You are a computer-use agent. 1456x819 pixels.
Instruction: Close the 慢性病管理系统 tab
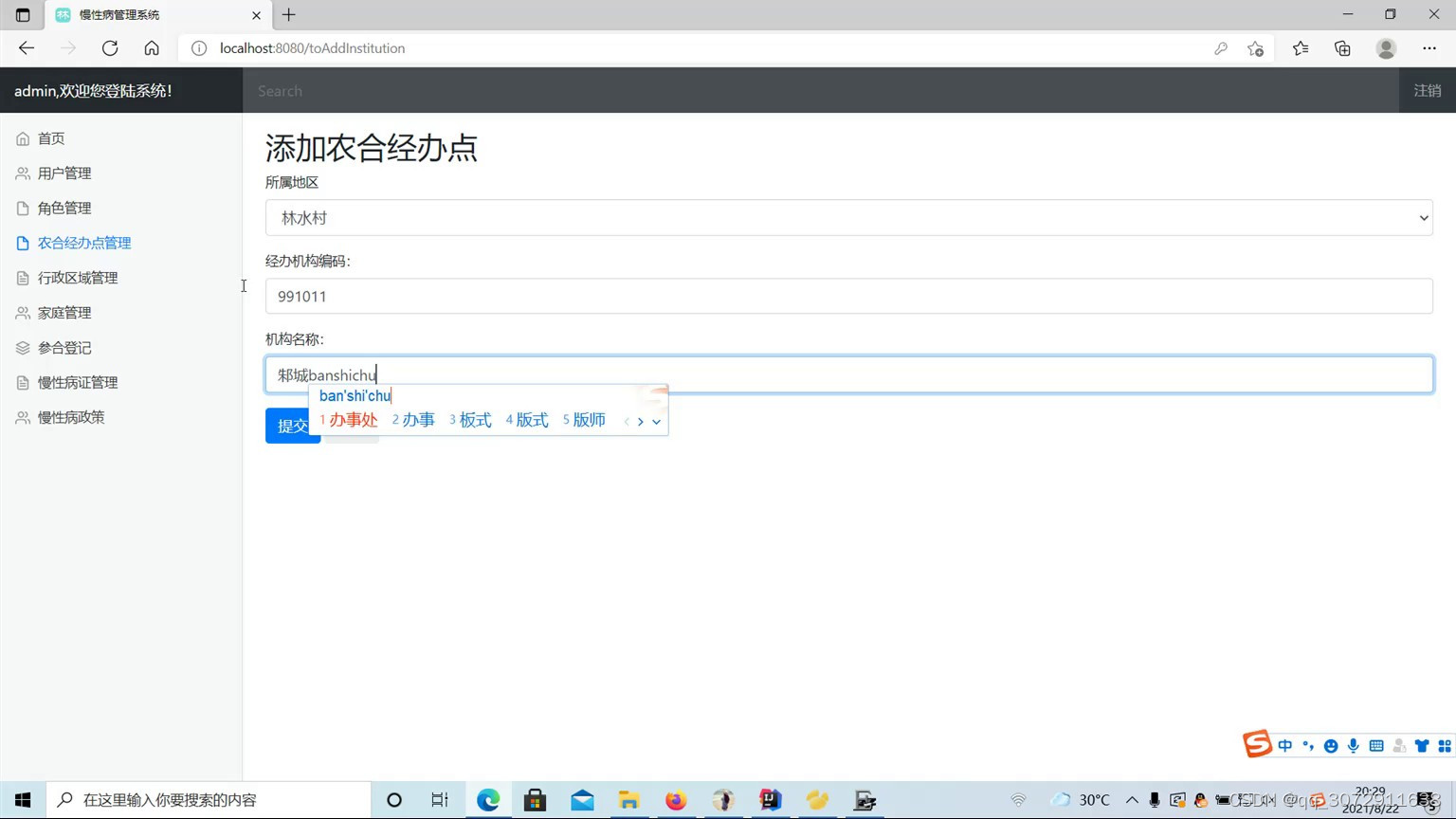[256, 15]
